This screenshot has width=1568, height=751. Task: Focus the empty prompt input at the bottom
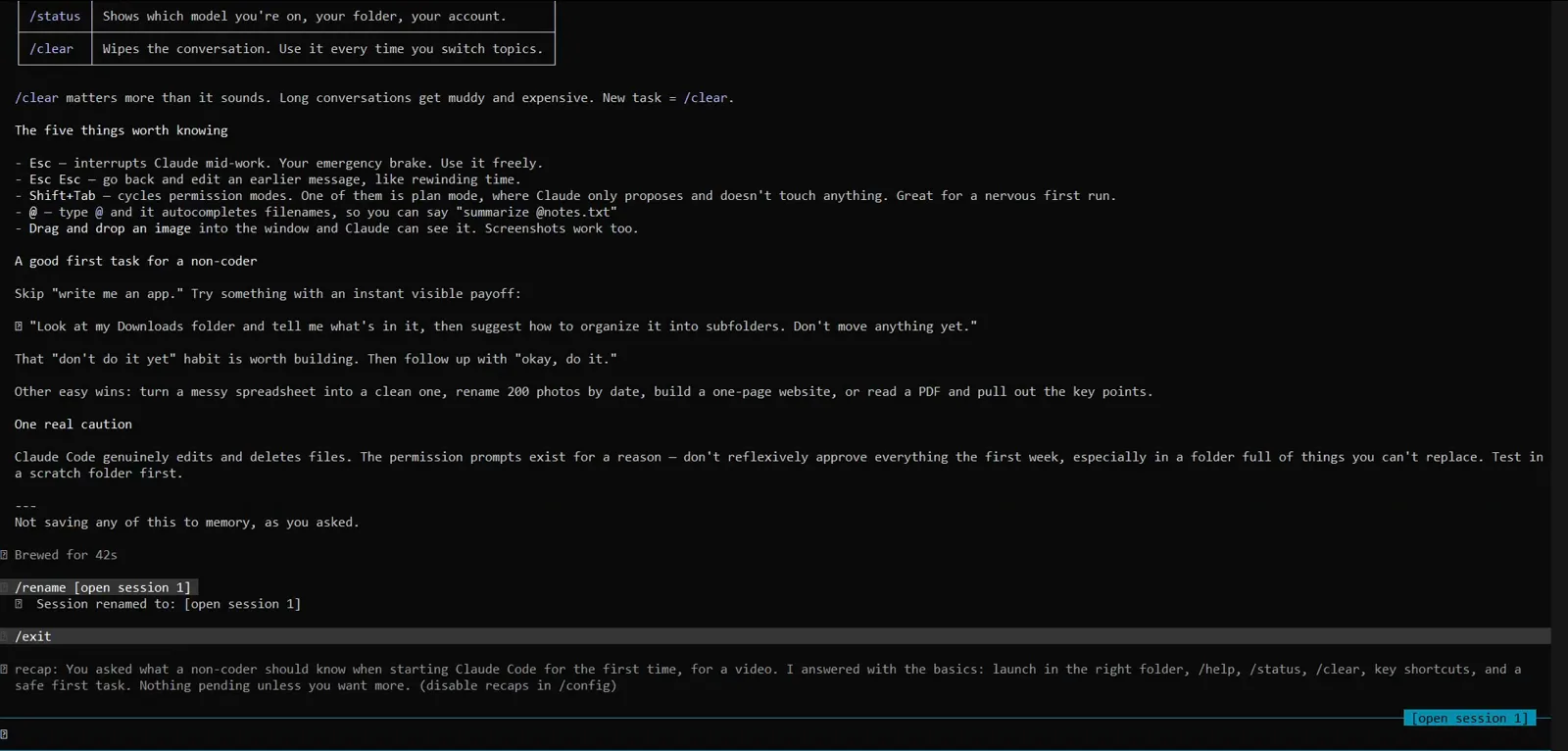tap(774, 734)
